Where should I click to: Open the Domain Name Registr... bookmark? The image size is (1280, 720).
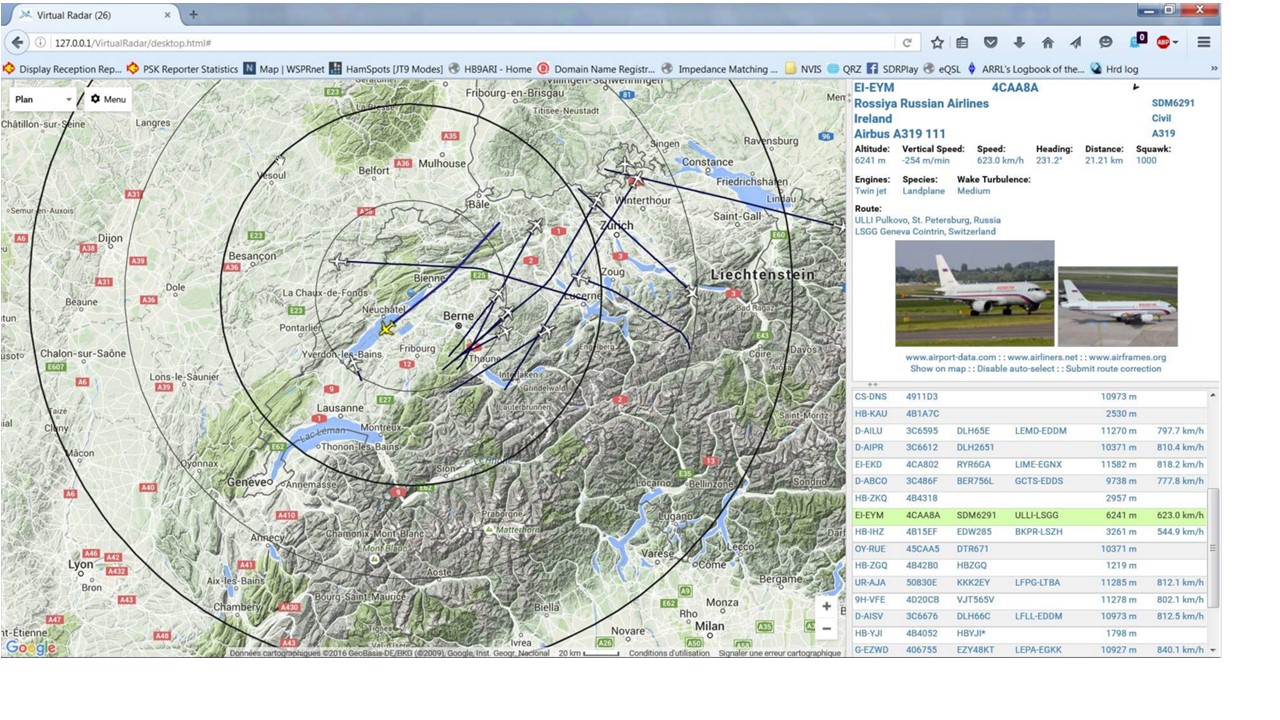tap(597, 69)
